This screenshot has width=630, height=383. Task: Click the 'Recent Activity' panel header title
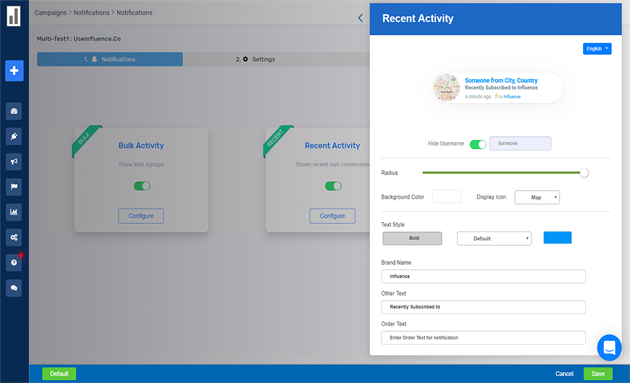(417, 18)
